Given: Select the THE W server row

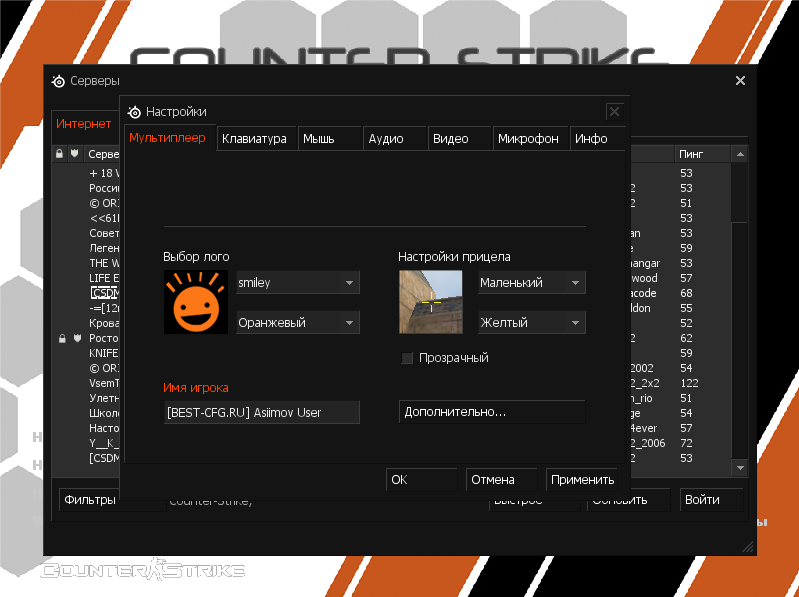Looking at the screenshot, I should tap(104, 263).
